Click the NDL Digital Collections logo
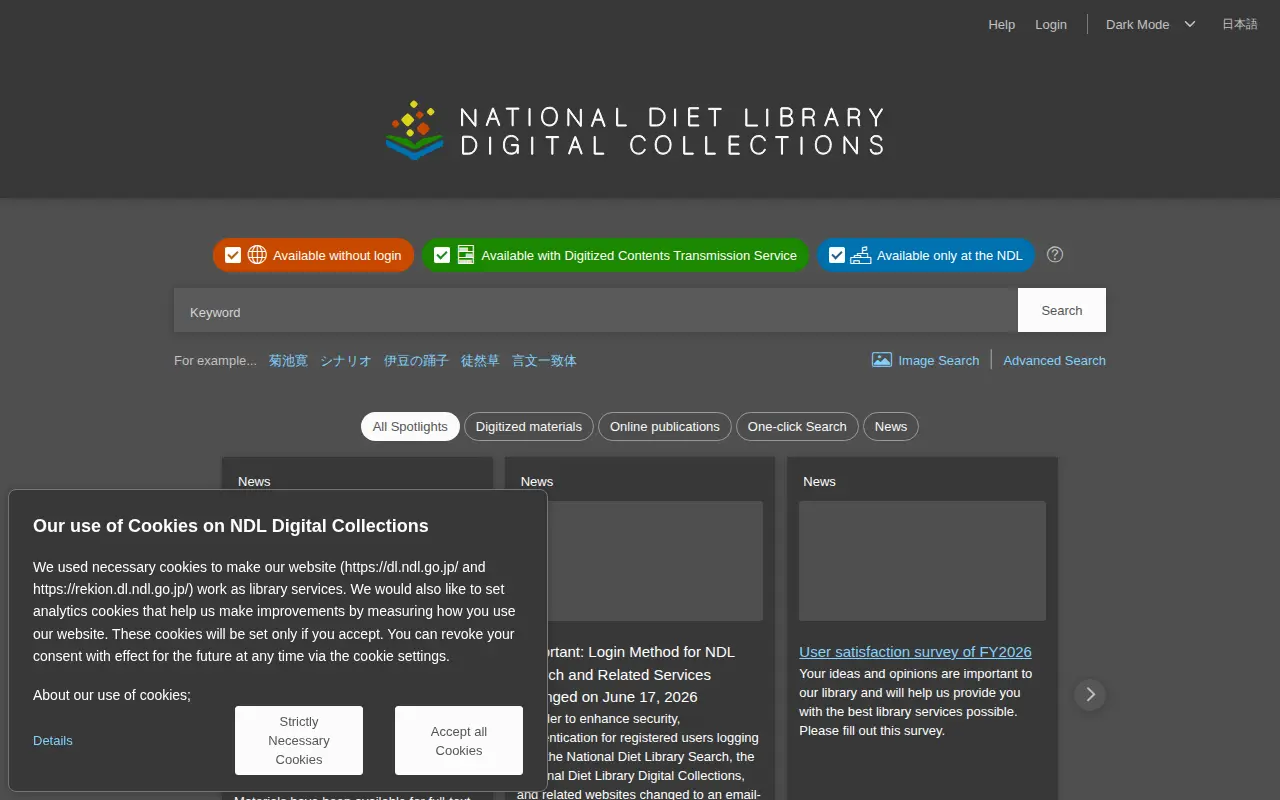 (x=635, y=130)
